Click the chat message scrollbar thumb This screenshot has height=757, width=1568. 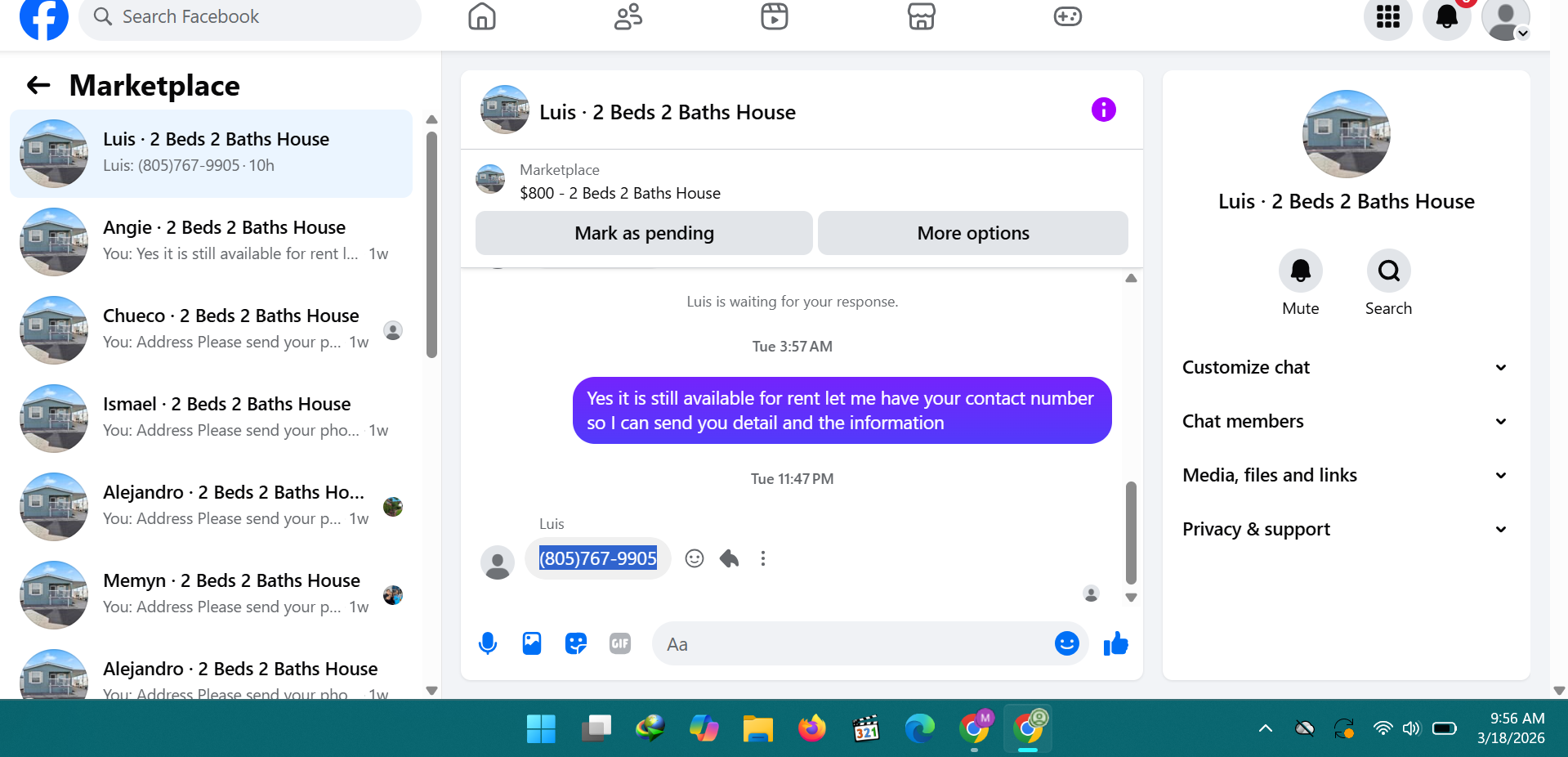(1131, 532)
